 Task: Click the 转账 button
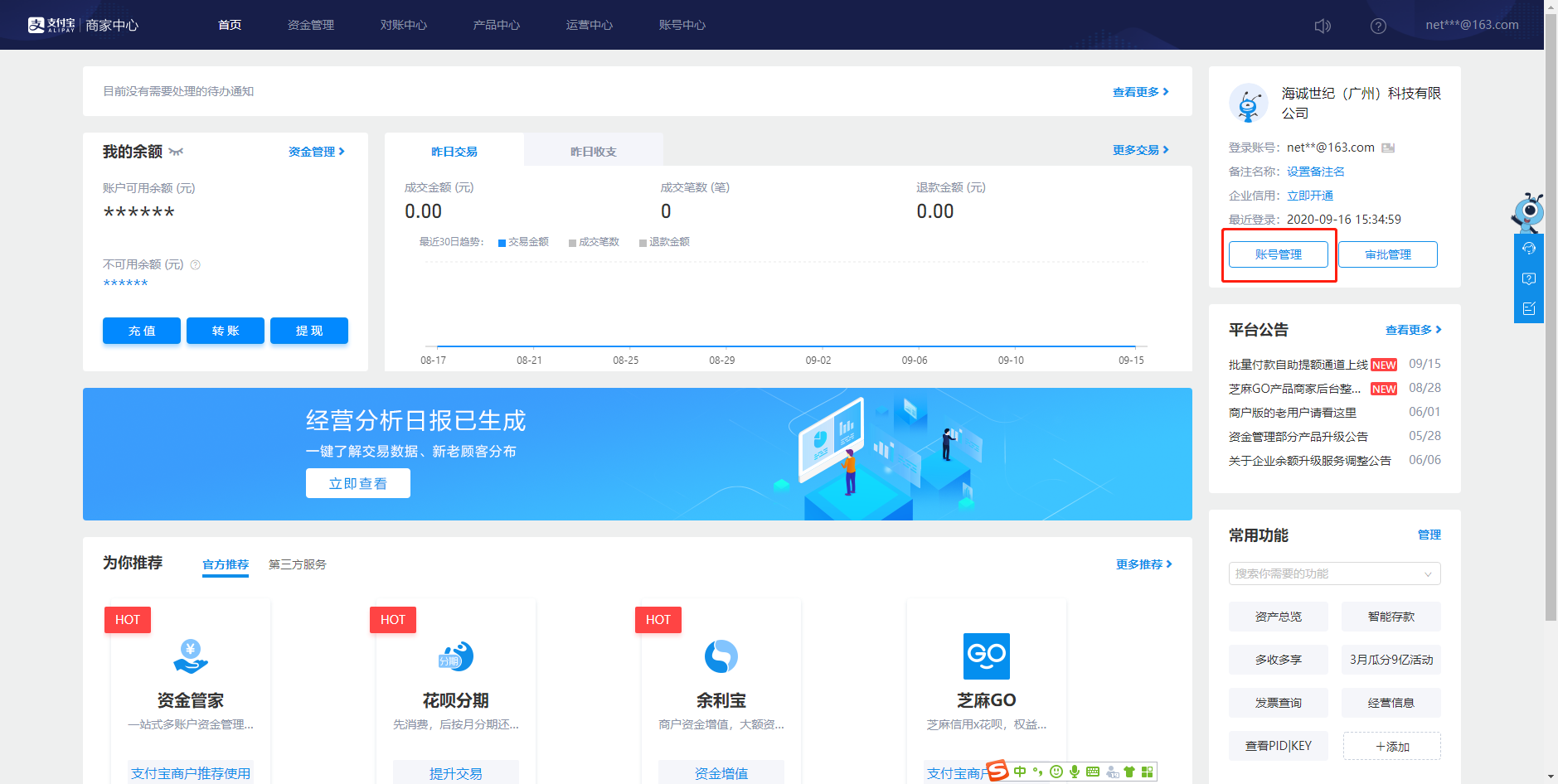point(226,331)
